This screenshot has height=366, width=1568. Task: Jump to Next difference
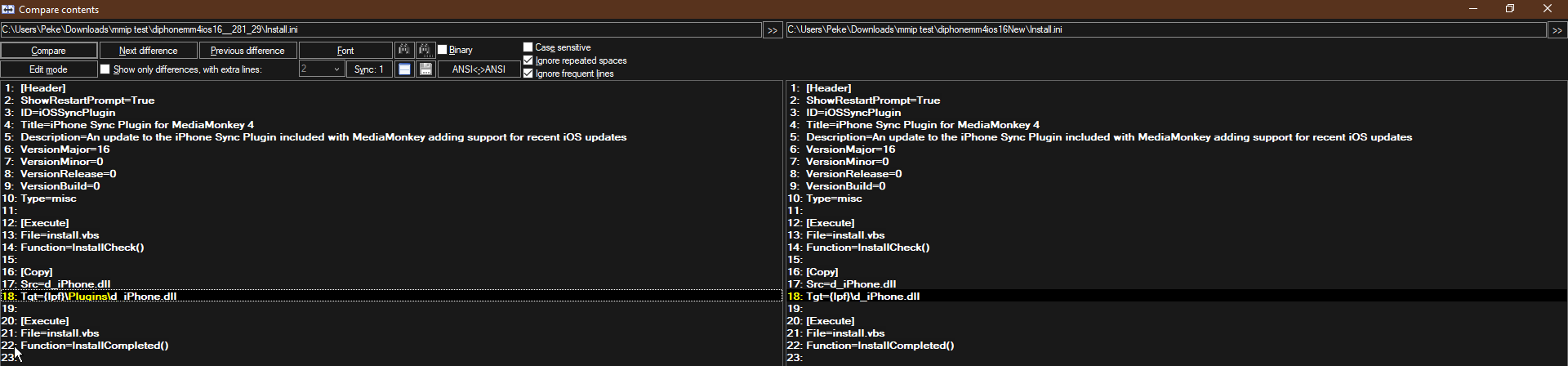tap(148, 51)
